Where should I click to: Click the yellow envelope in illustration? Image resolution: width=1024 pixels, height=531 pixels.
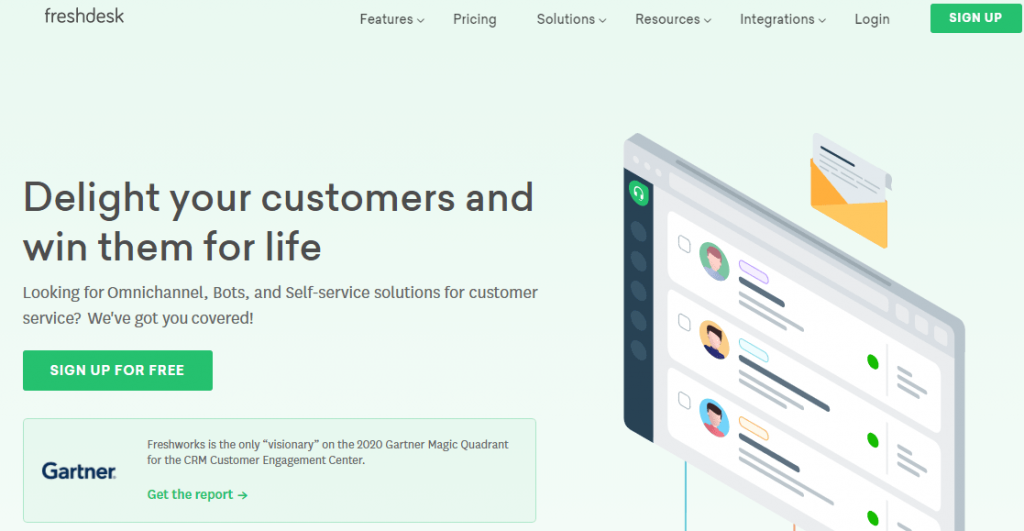[850, 191]
